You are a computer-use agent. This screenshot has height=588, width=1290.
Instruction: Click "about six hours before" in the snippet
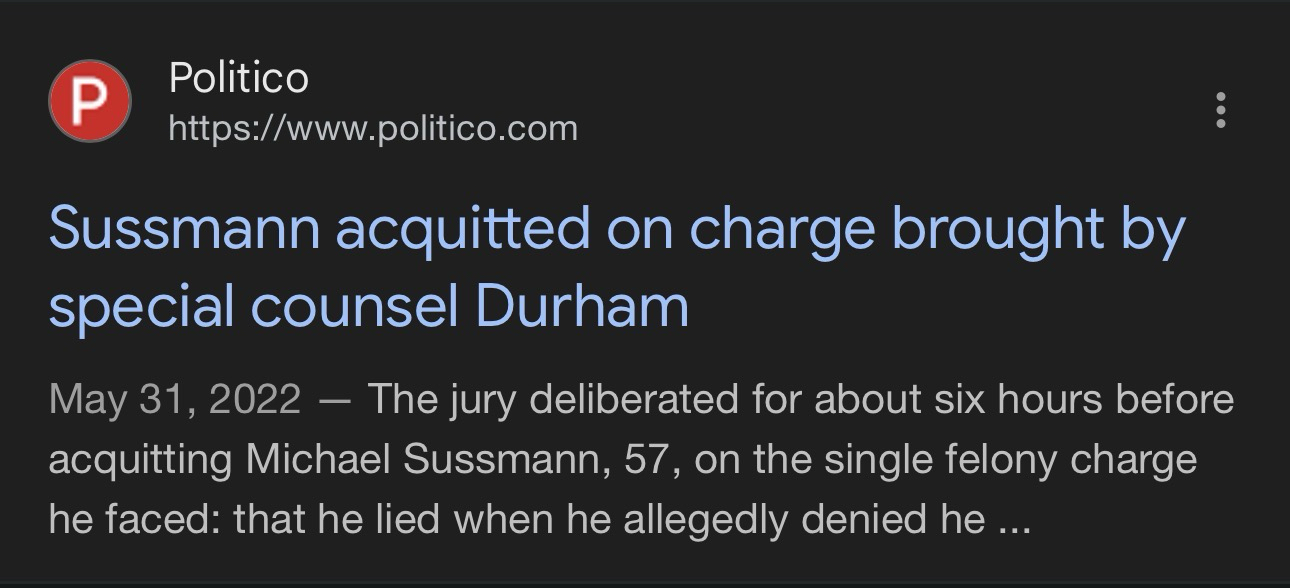[x=1023, y=400]
